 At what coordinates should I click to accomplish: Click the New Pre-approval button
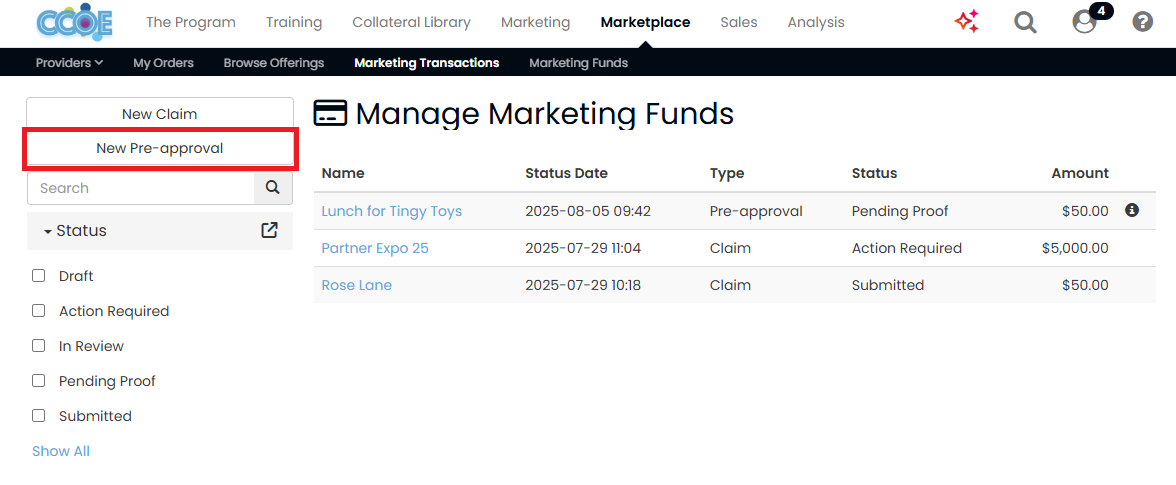coord(160,148)
